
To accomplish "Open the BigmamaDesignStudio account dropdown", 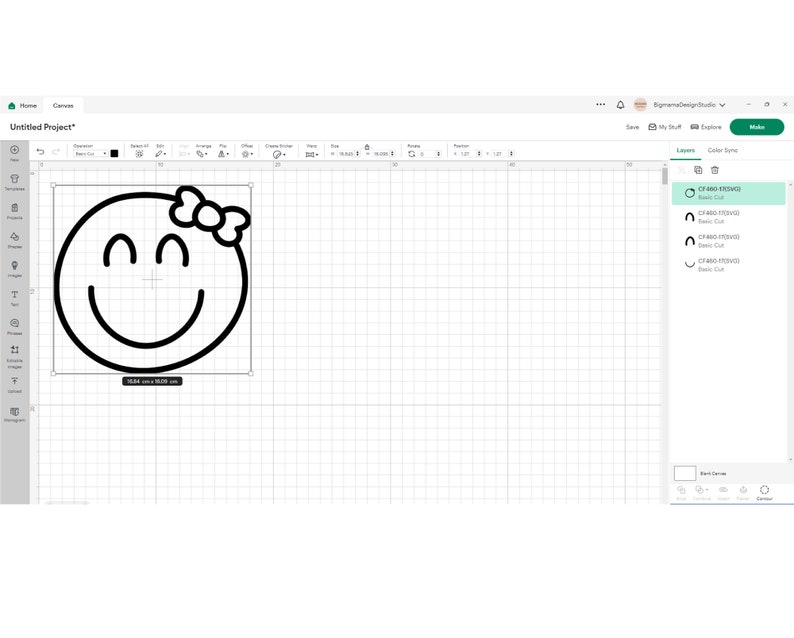I will point(689,105).
